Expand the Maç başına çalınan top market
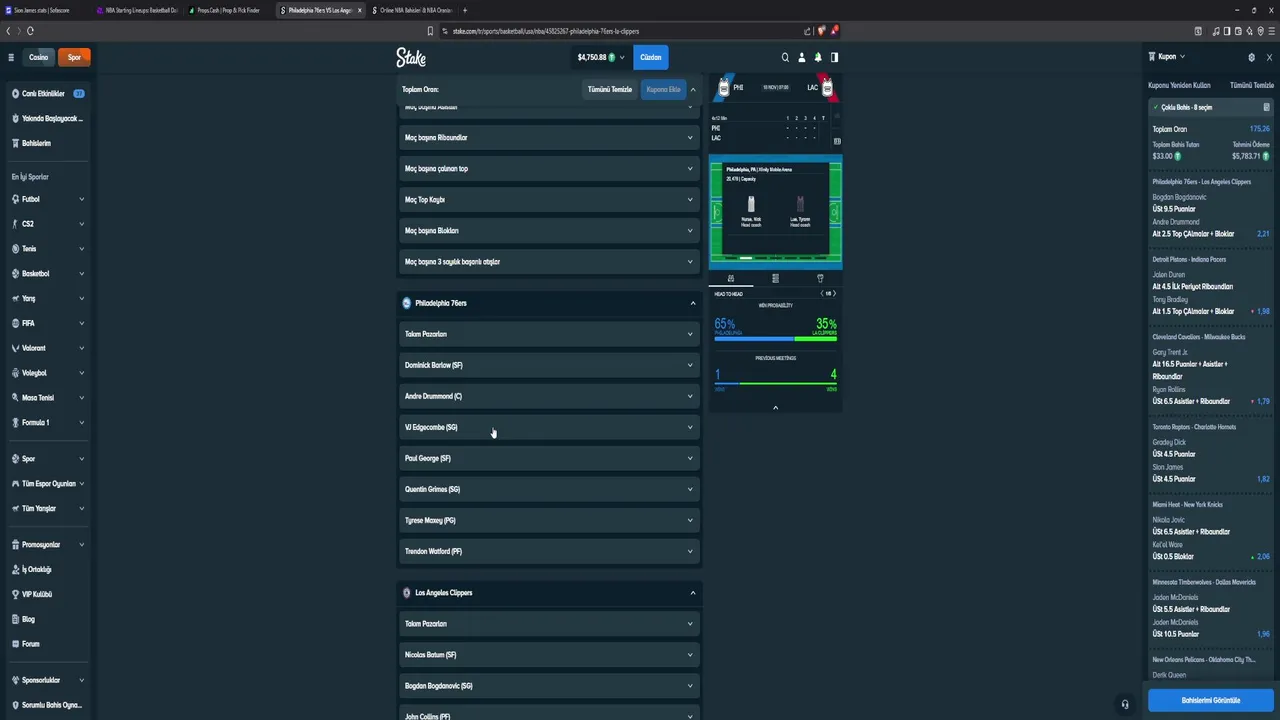Viewport: 1280px width, 720px height. click(549, 168)
